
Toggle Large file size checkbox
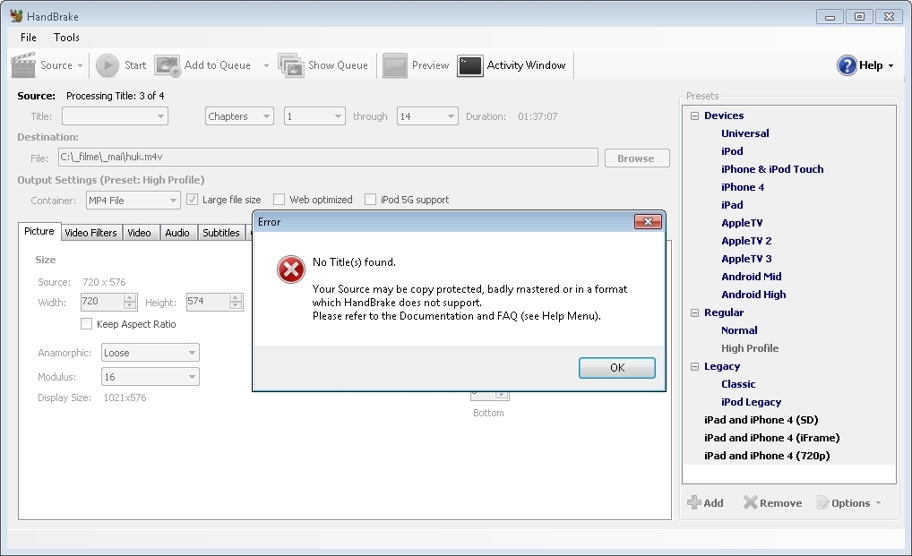(x=192, y=199)
